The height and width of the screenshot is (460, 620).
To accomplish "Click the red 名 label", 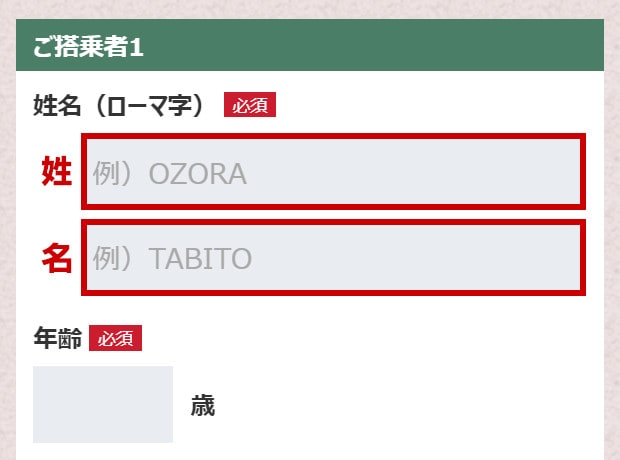I will pos(56,258).
